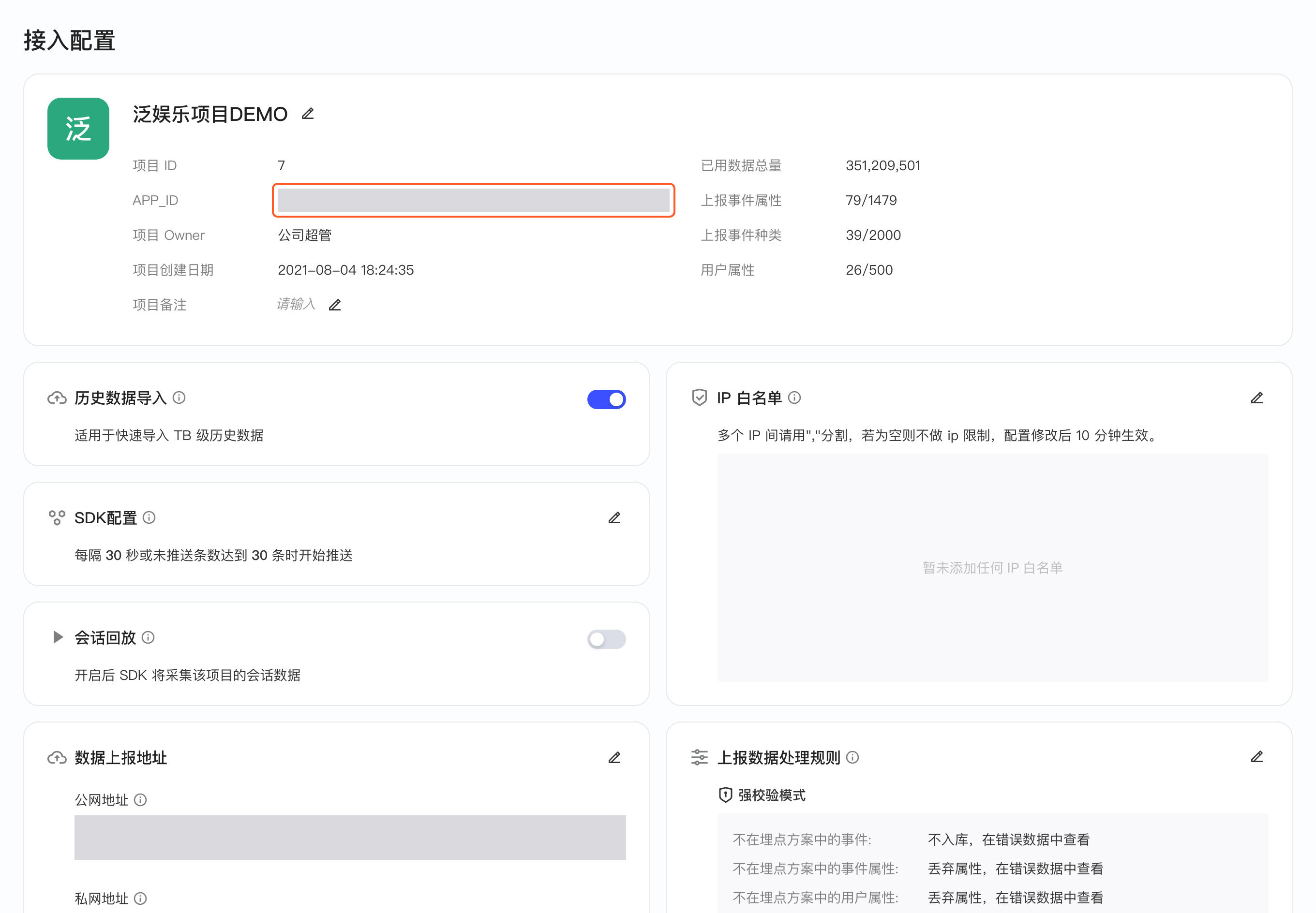Select the 上报事件种类 value 39/2000

(x=873, y=235)
